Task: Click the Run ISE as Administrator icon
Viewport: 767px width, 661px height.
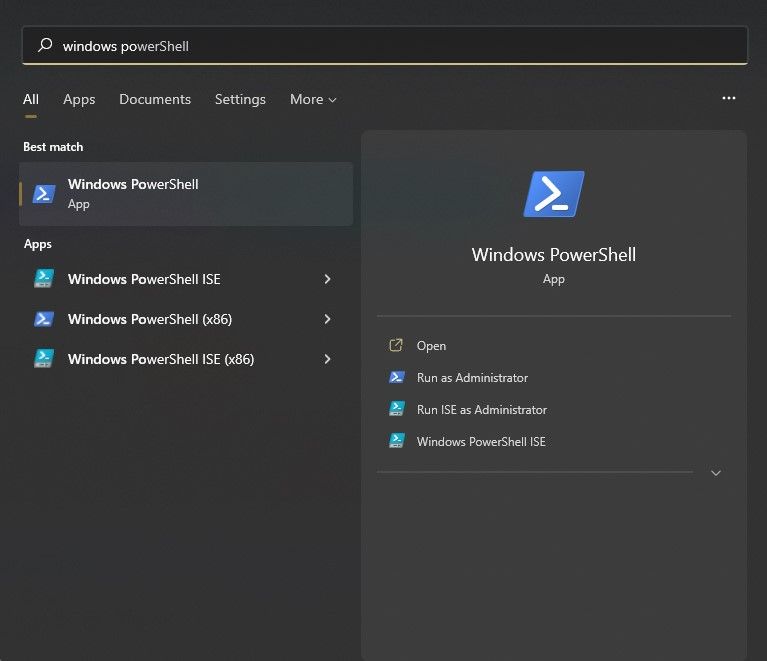Action: pos(397,409)
